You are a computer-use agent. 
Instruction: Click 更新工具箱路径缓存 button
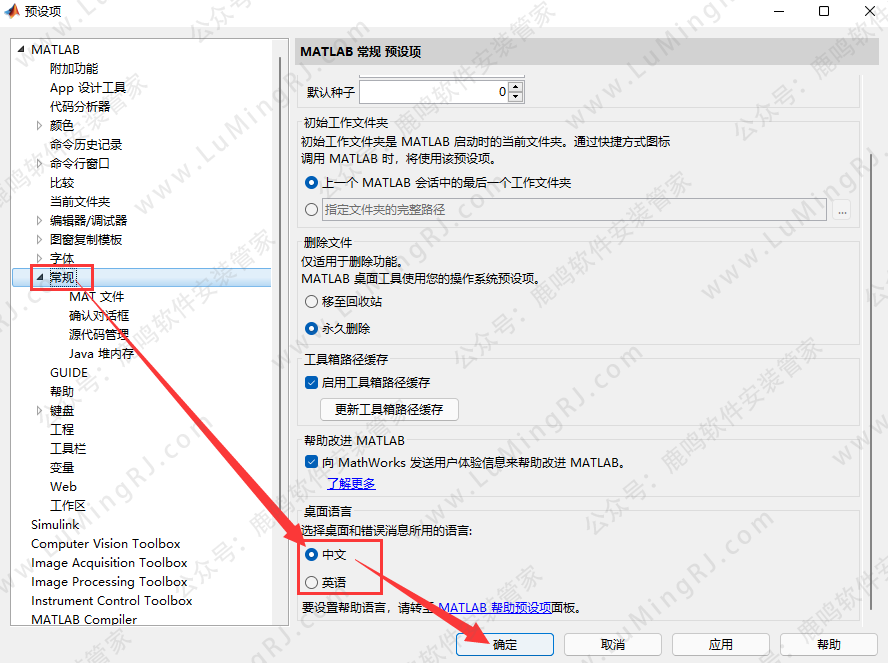click(x=389, y=409)
